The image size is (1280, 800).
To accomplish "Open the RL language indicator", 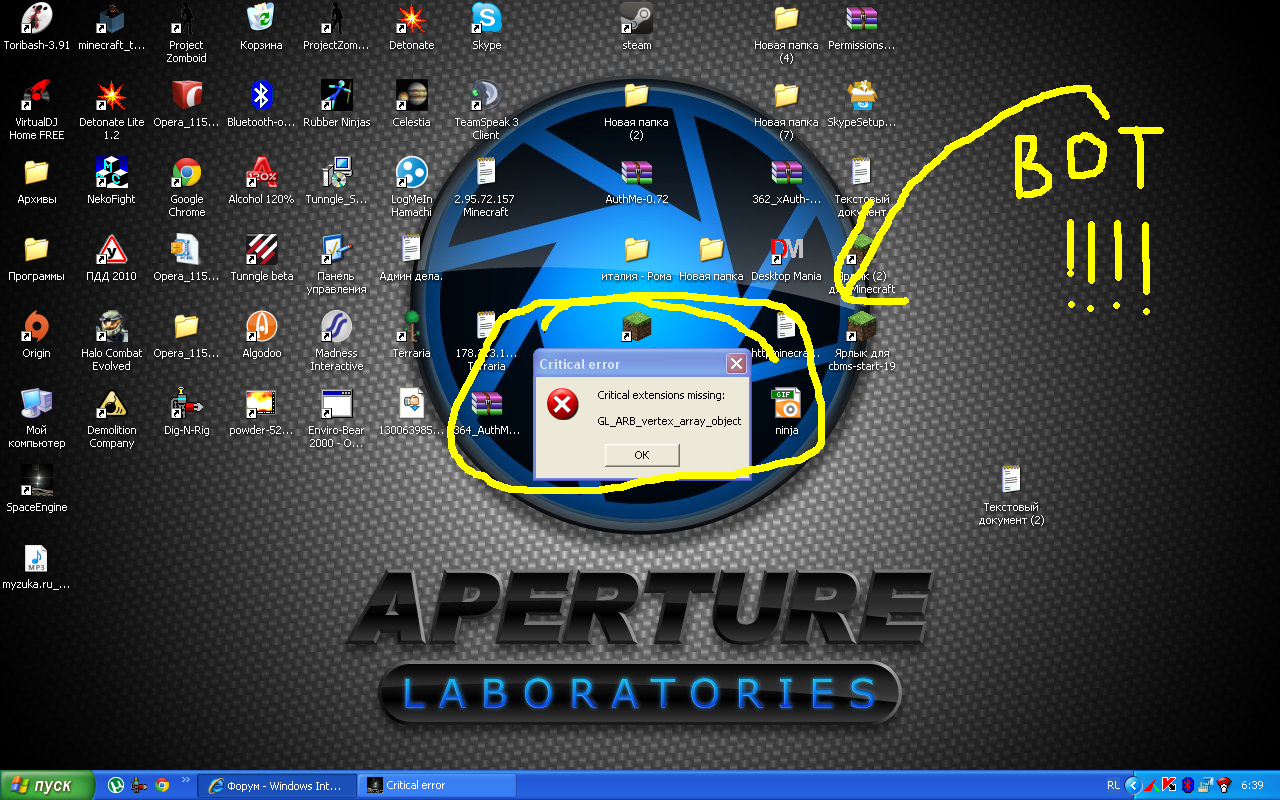I will click(x=1113, y=785).
